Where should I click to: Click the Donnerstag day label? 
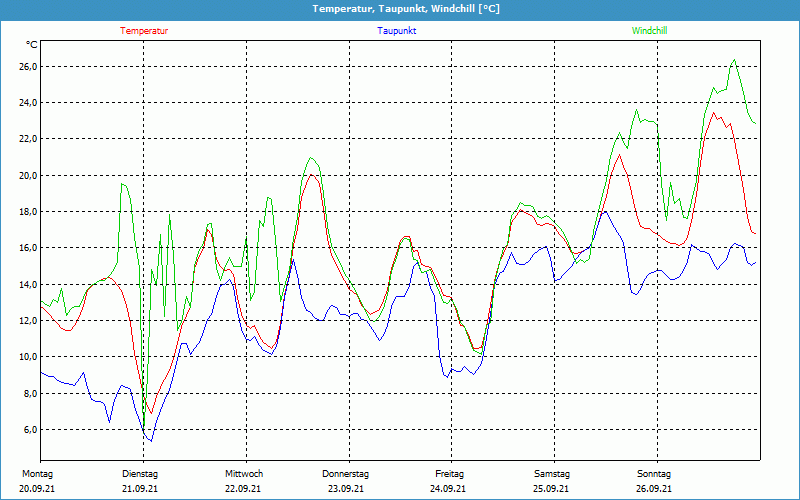click(x=345, y=474)
